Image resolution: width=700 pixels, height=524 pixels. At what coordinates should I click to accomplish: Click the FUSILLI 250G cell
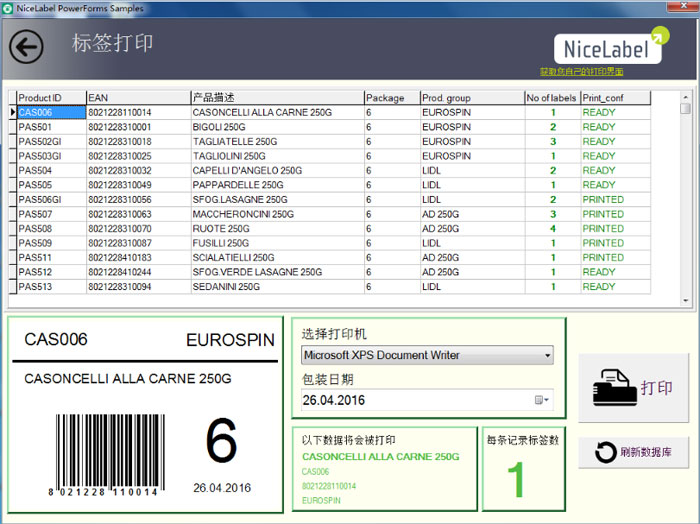[278, 243]
